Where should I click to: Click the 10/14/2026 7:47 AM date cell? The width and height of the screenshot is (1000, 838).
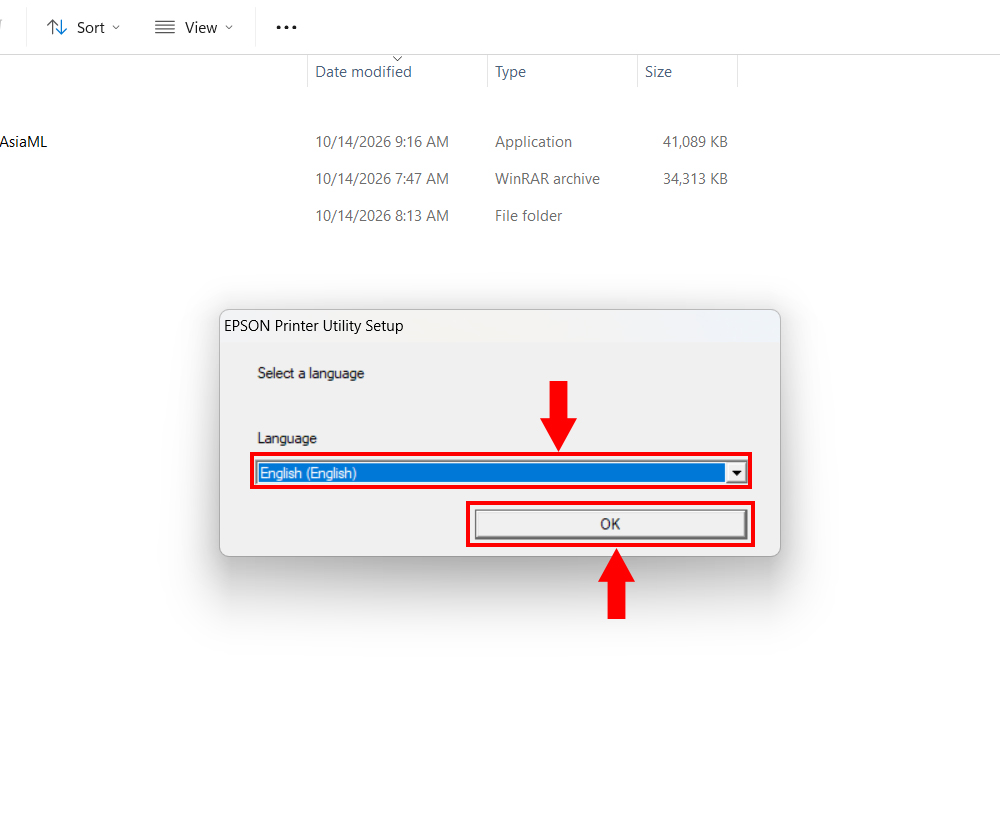[x=382, y=179]
